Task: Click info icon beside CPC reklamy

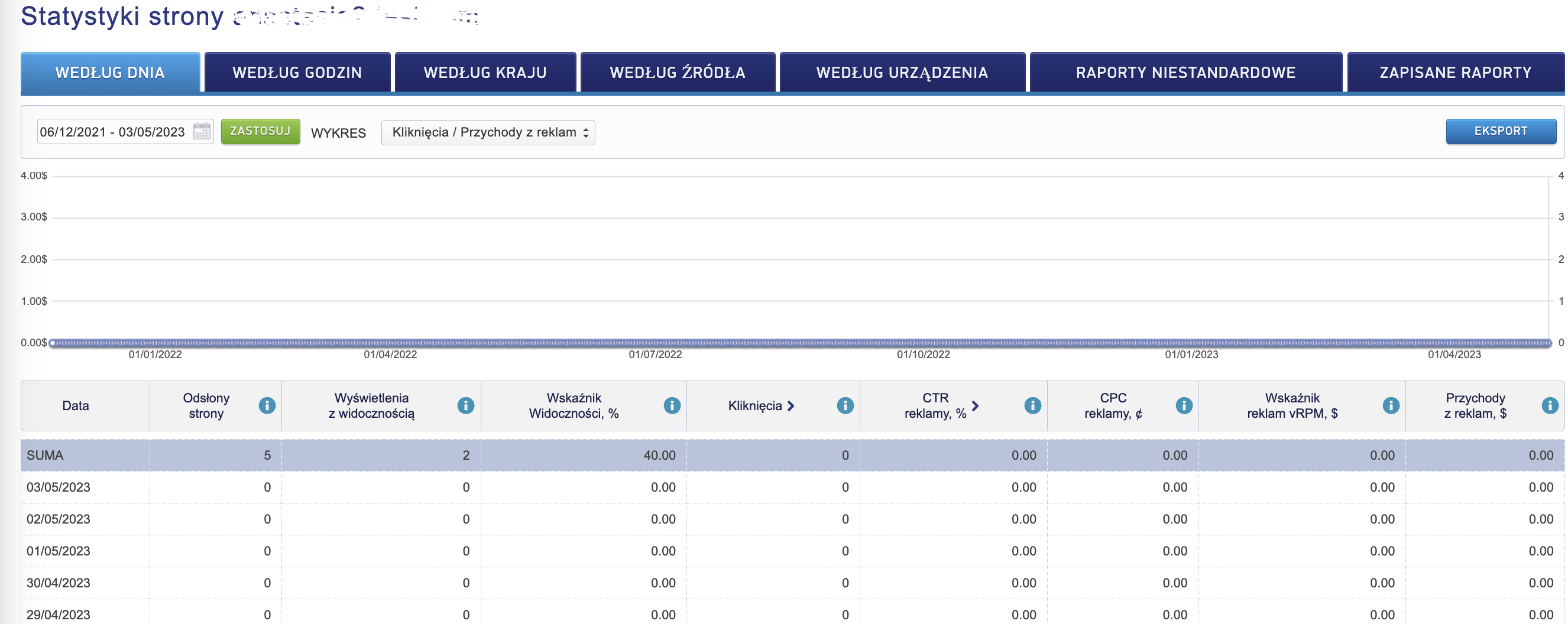Action: click(1183, 406)
